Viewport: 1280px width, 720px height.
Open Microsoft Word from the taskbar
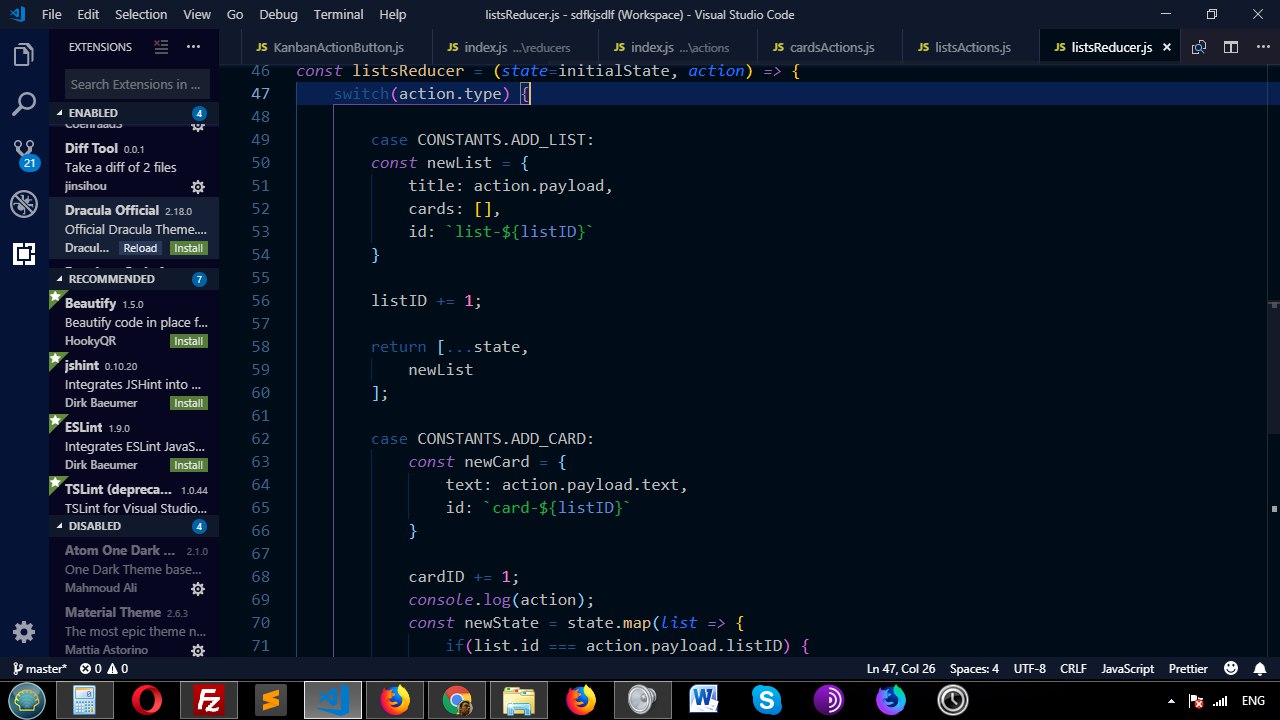click(x=704, y=700)
